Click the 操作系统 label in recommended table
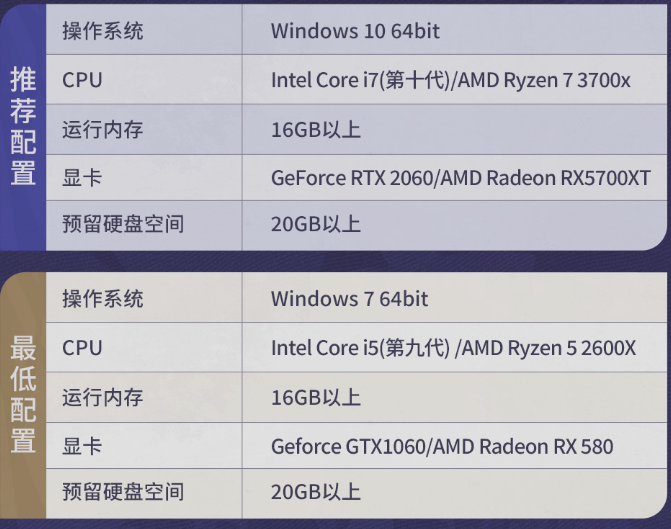671x529 pixels. click(103, 31)
